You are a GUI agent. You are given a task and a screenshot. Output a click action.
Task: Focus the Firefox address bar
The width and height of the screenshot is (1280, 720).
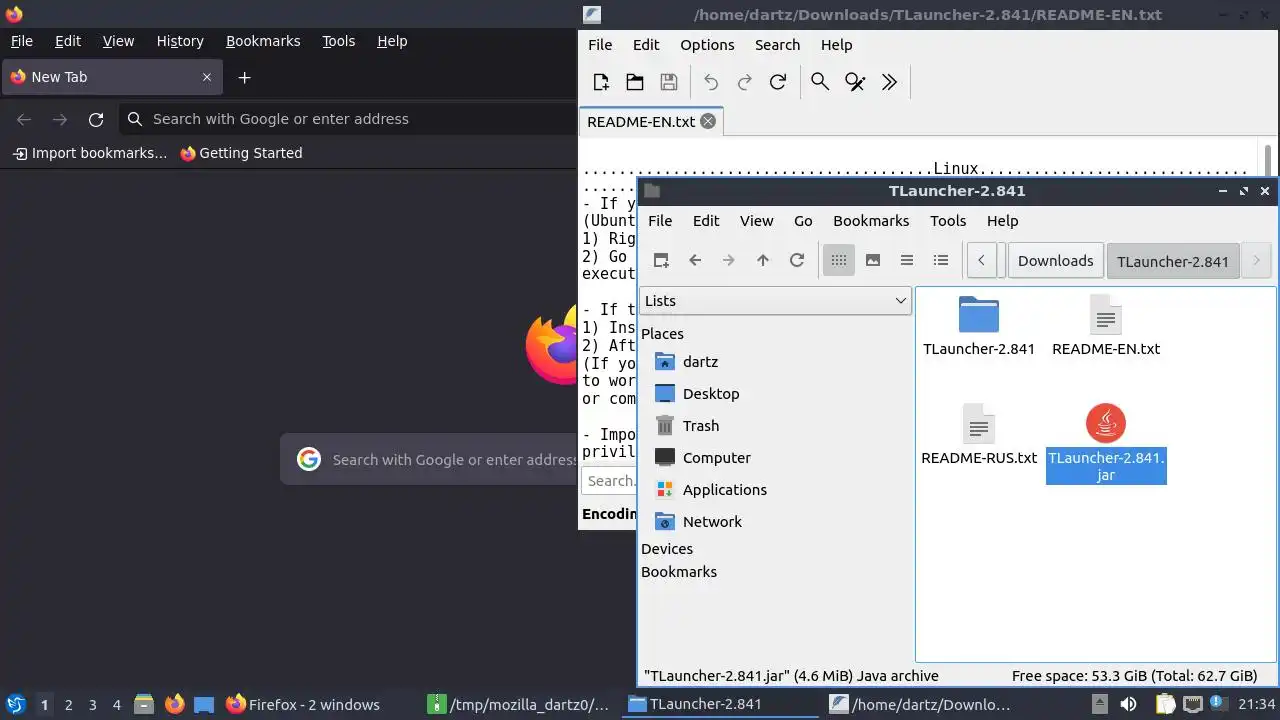tap(348, 119)
